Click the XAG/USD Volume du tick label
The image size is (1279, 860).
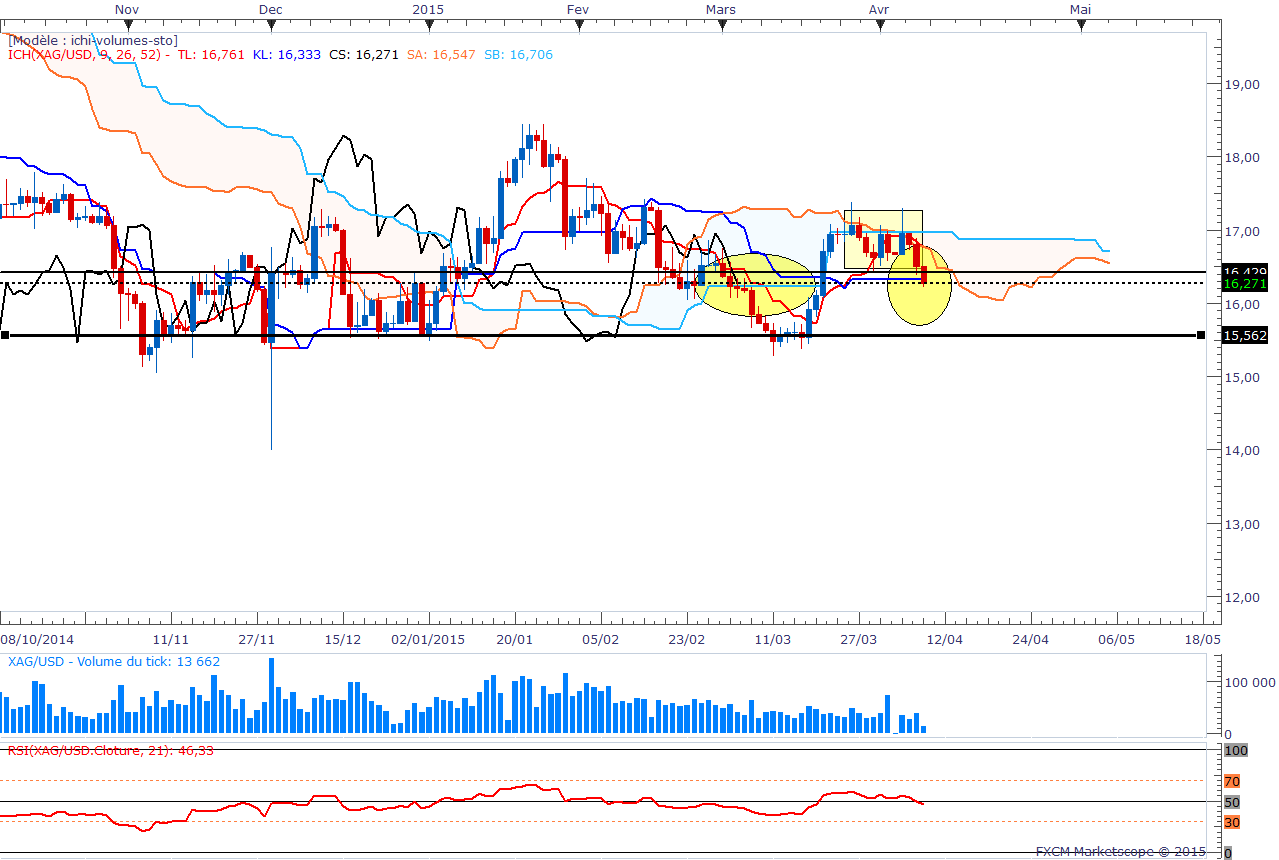(114, 661)
